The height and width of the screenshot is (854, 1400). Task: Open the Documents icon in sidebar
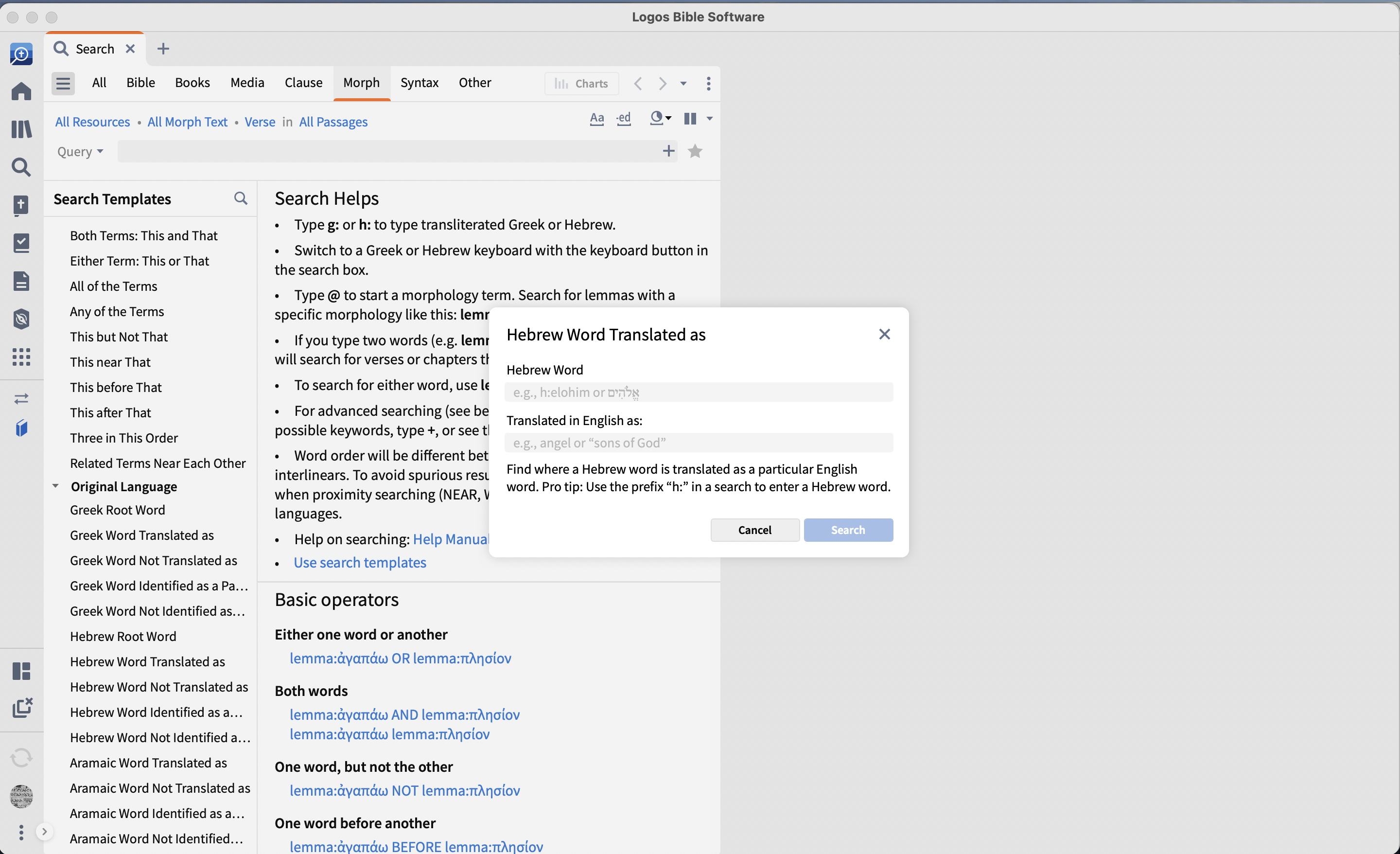coord(21,281)
